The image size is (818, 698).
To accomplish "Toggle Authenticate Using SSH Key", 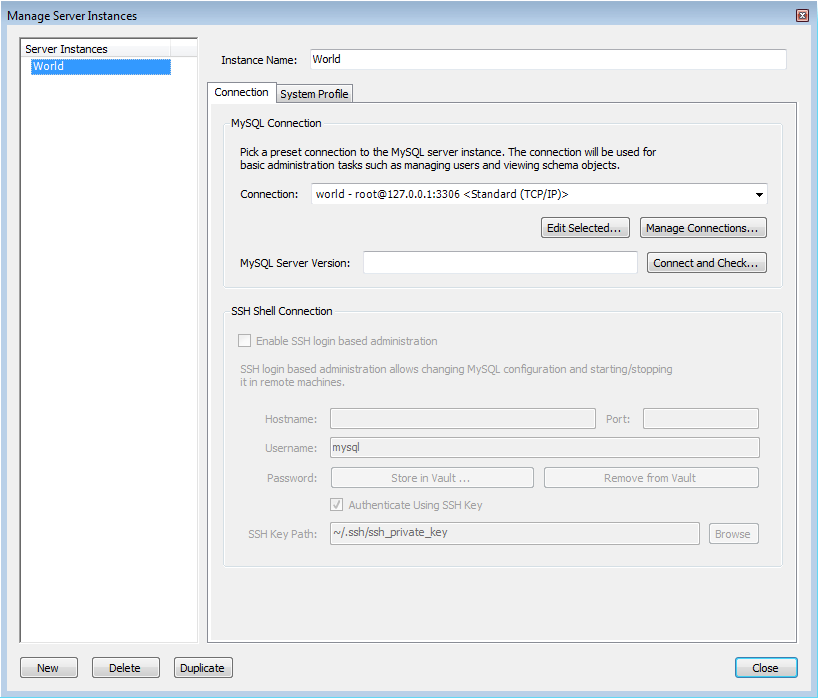I will pyautogui.click(x=337, y=505).
